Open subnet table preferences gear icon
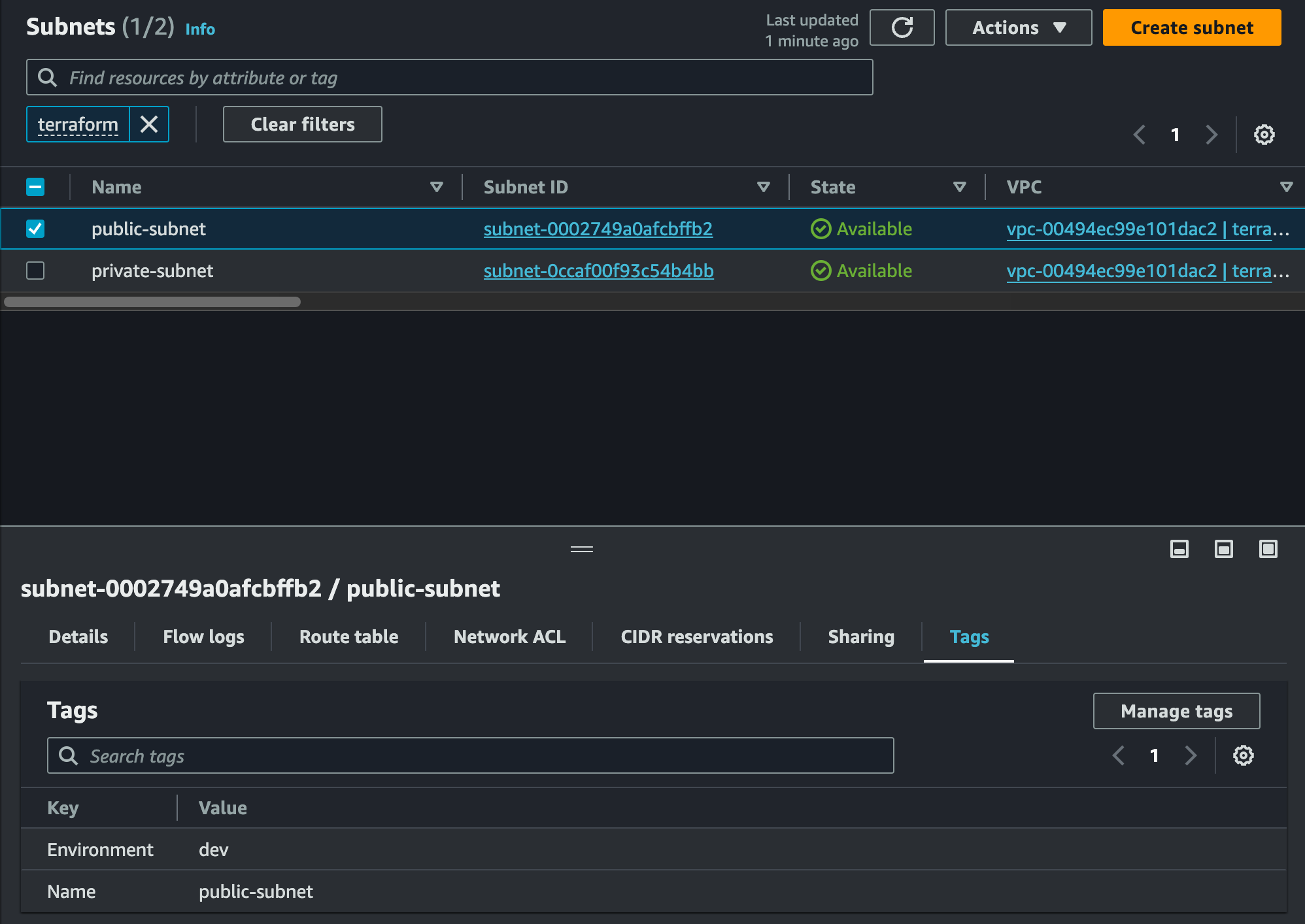The height and width of the screenshot is (924, 1305). [1264, 135]
